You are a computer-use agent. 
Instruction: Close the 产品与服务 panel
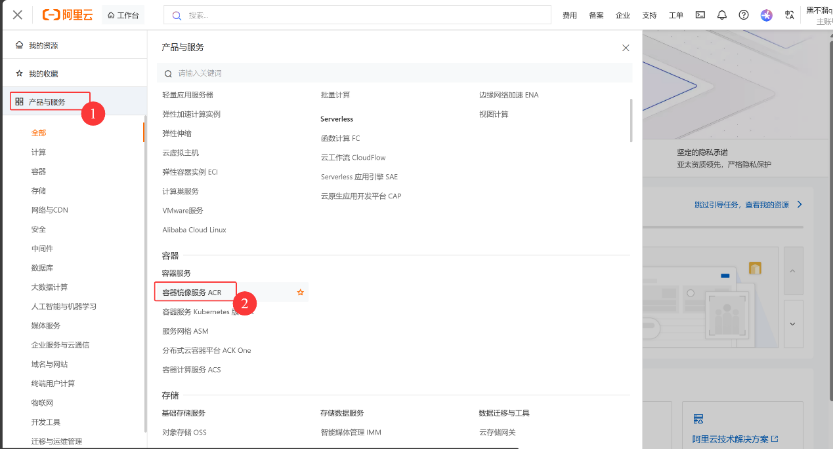click(x=626, y=48)
